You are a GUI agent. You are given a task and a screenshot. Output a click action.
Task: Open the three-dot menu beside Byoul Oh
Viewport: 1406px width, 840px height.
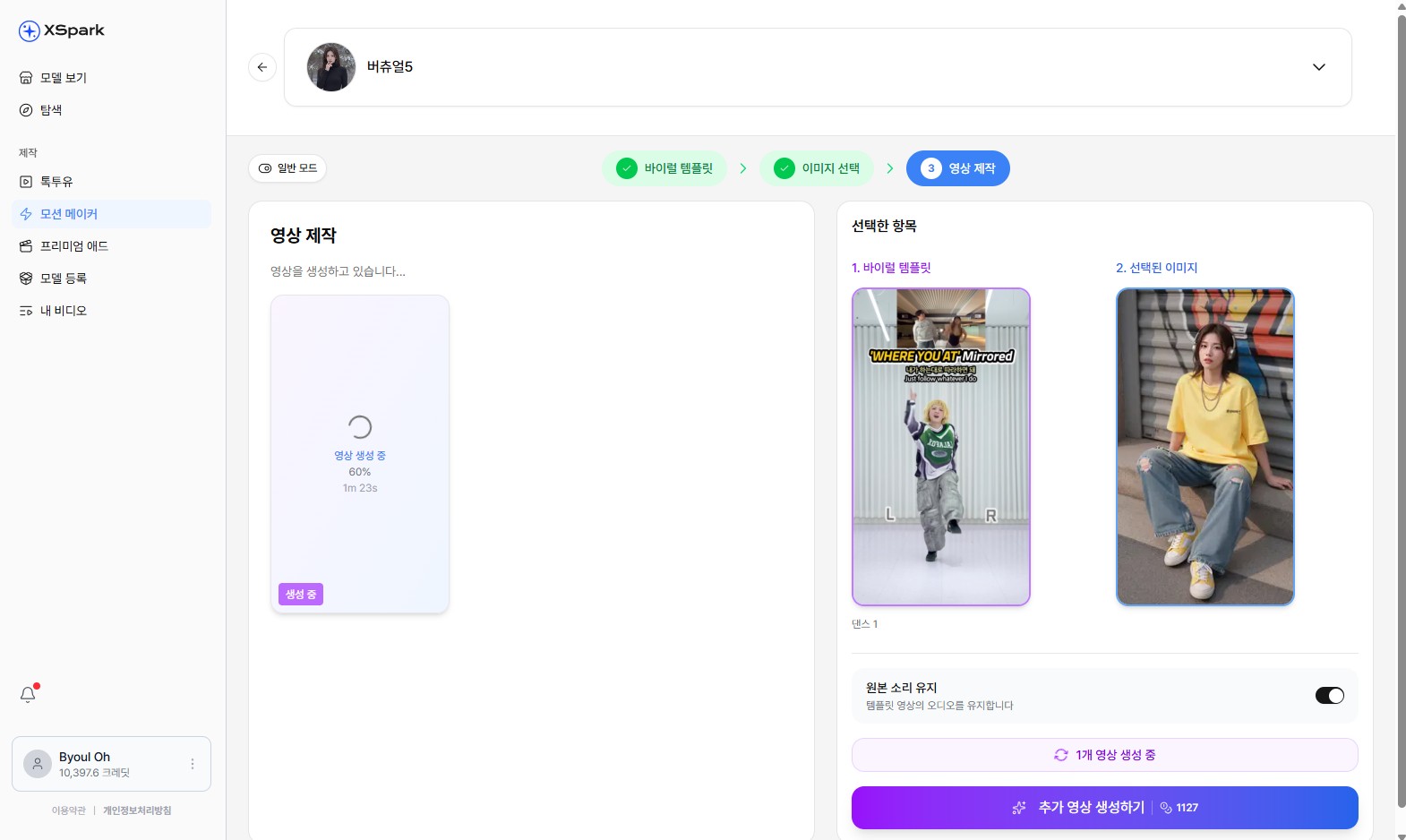click(193, 764)
